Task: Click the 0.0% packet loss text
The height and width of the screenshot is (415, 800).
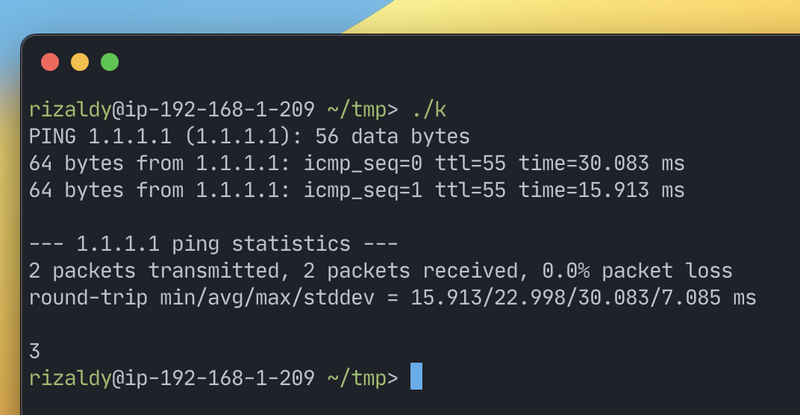Action: (x=637, y=271)
